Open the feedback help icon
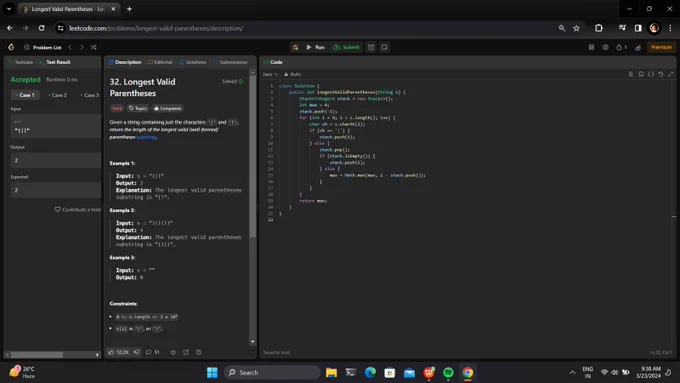This screenshot has width=680, height=383. click(x=199, y=352)
